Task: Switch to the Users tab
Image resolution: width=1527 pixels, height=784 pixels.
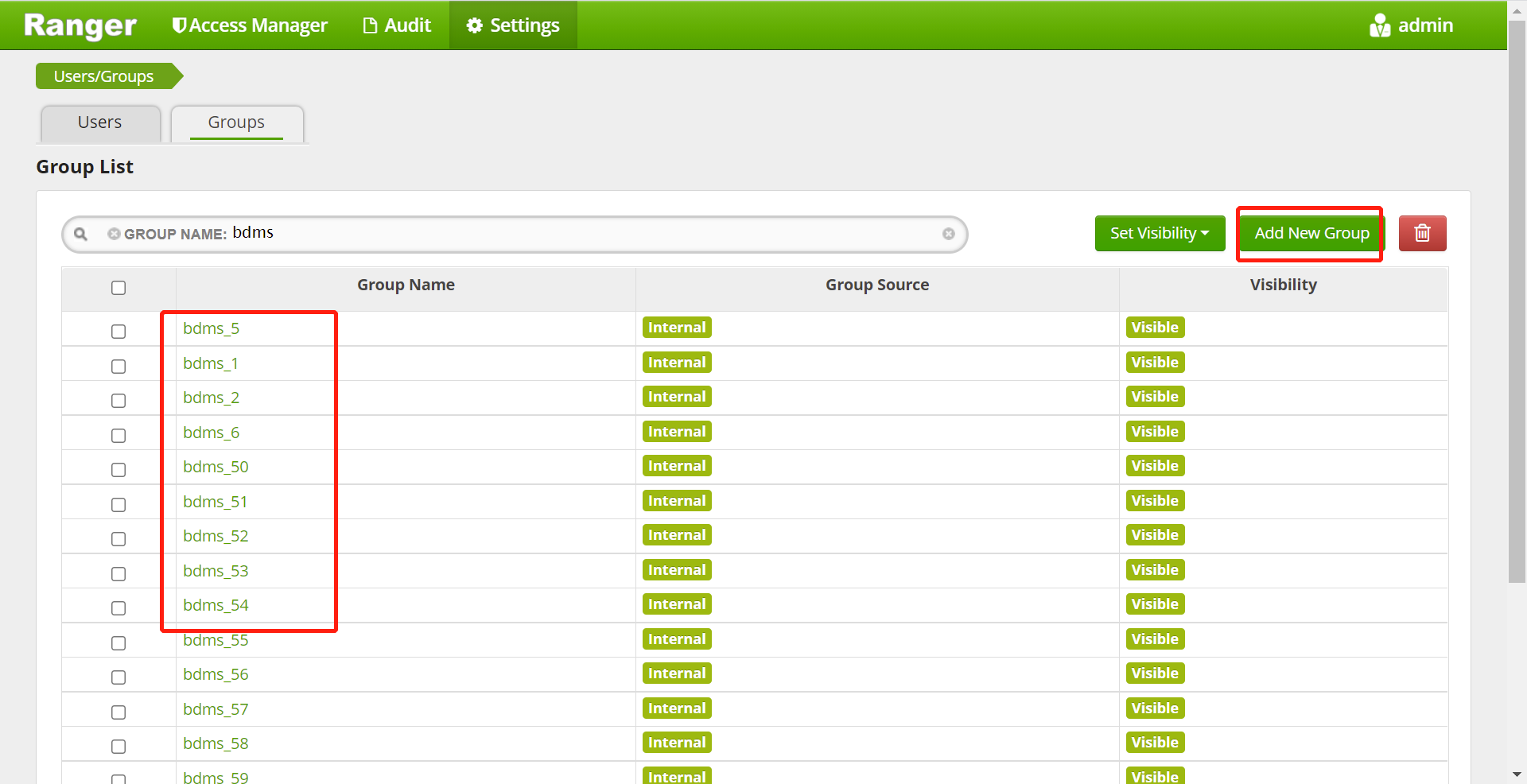Action: 100,122
